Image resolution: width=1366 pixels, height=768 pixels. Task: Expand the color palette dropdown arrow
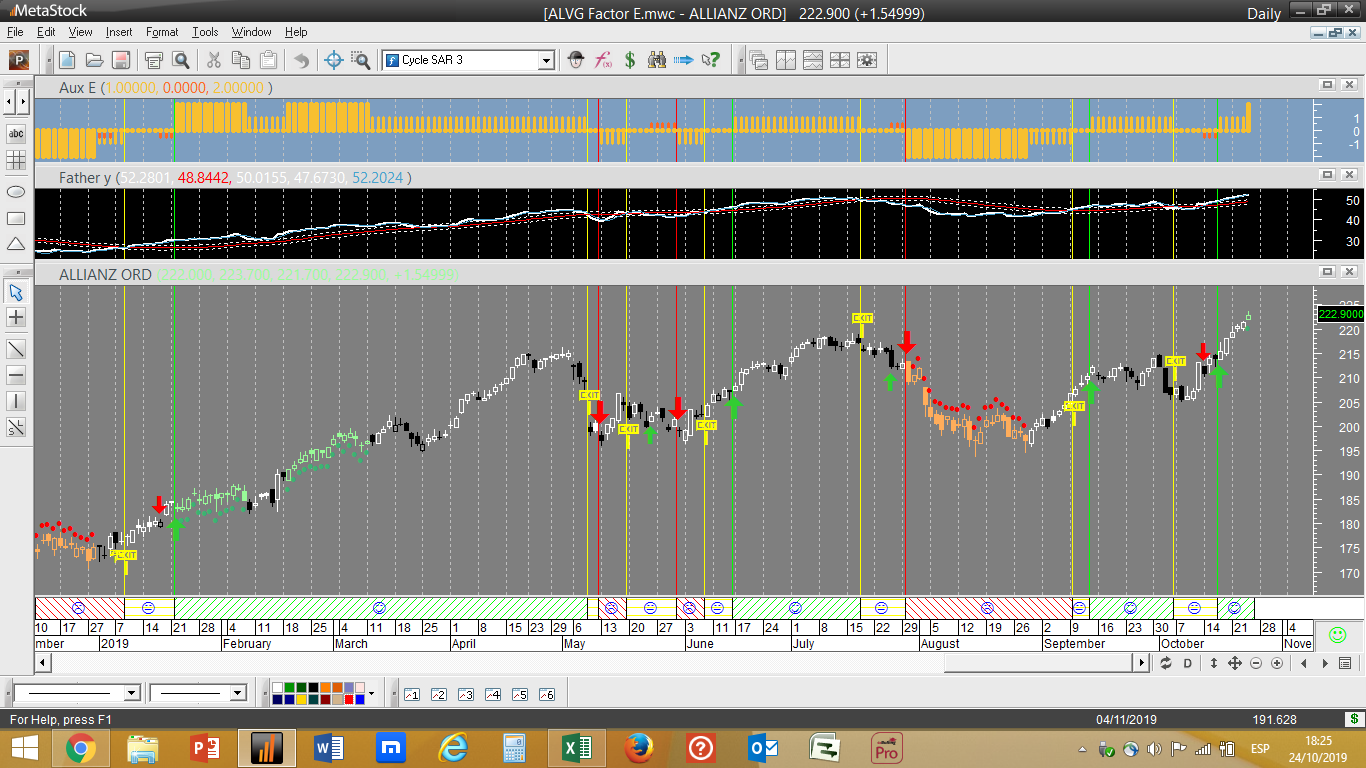[x=372, y=693]
